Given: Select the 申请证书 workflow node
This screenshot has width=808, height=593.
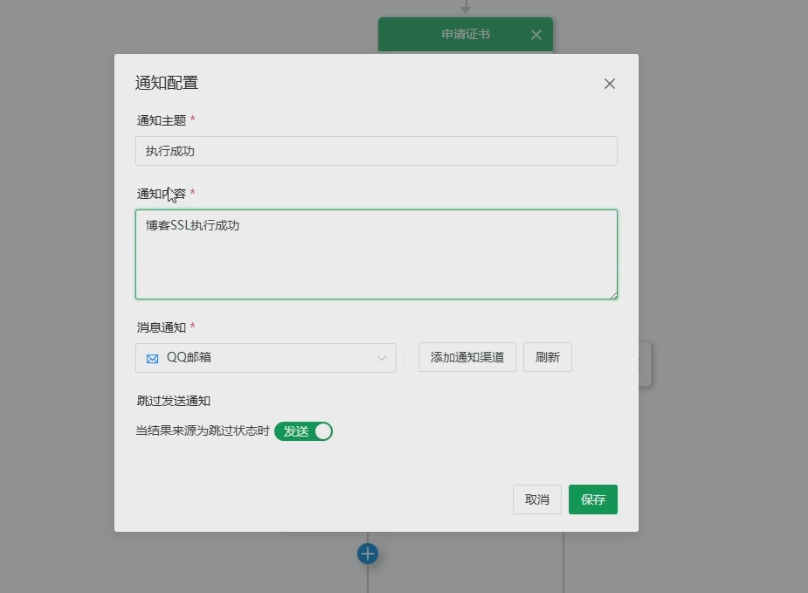Looking at the screenshot, I should tap(466, 33).
